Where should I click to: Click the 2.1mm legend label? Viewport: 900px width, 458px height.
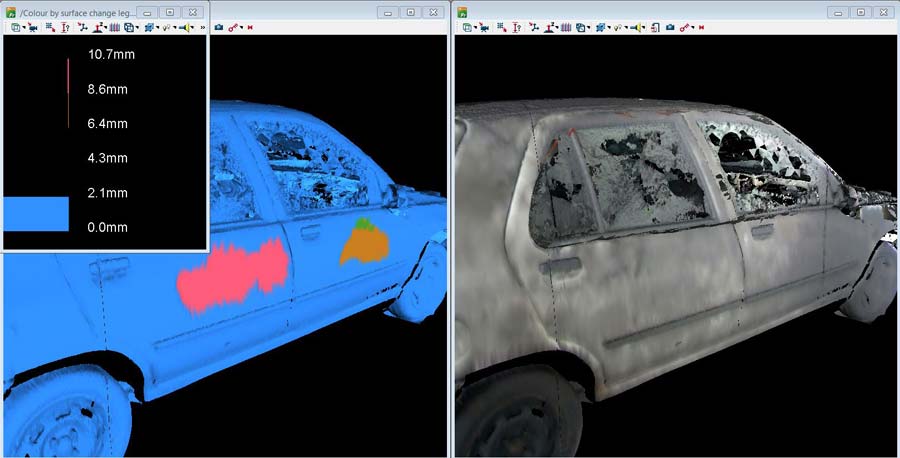[107, 193]
